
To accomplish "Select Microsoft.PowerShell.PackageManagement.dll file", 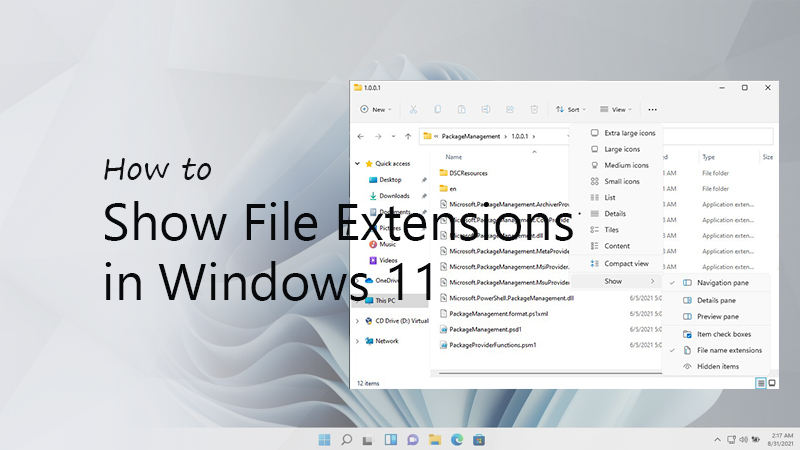I will pos(511,298).
